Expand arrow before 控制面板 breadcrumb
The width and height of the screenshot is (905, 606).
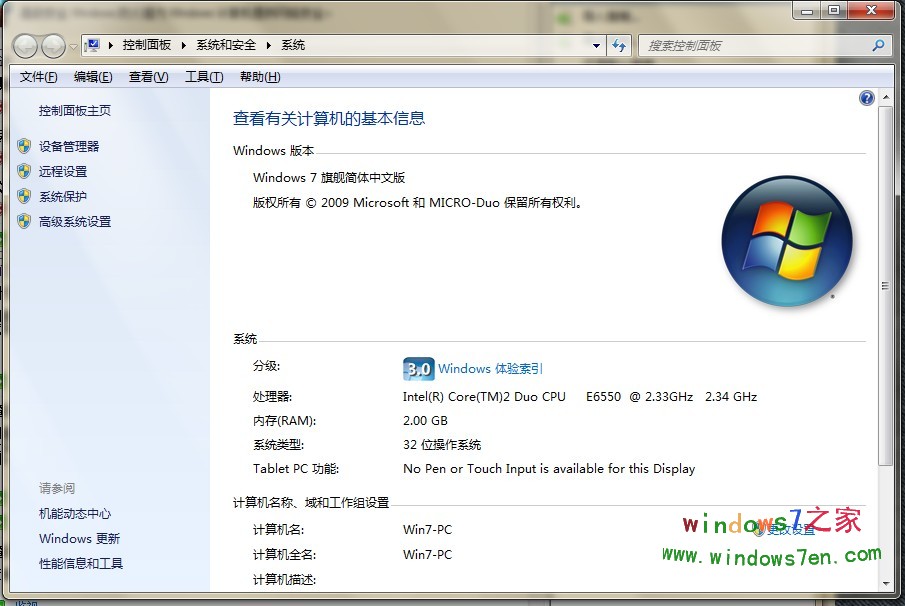pyautogui.click(x=111, y=45)
